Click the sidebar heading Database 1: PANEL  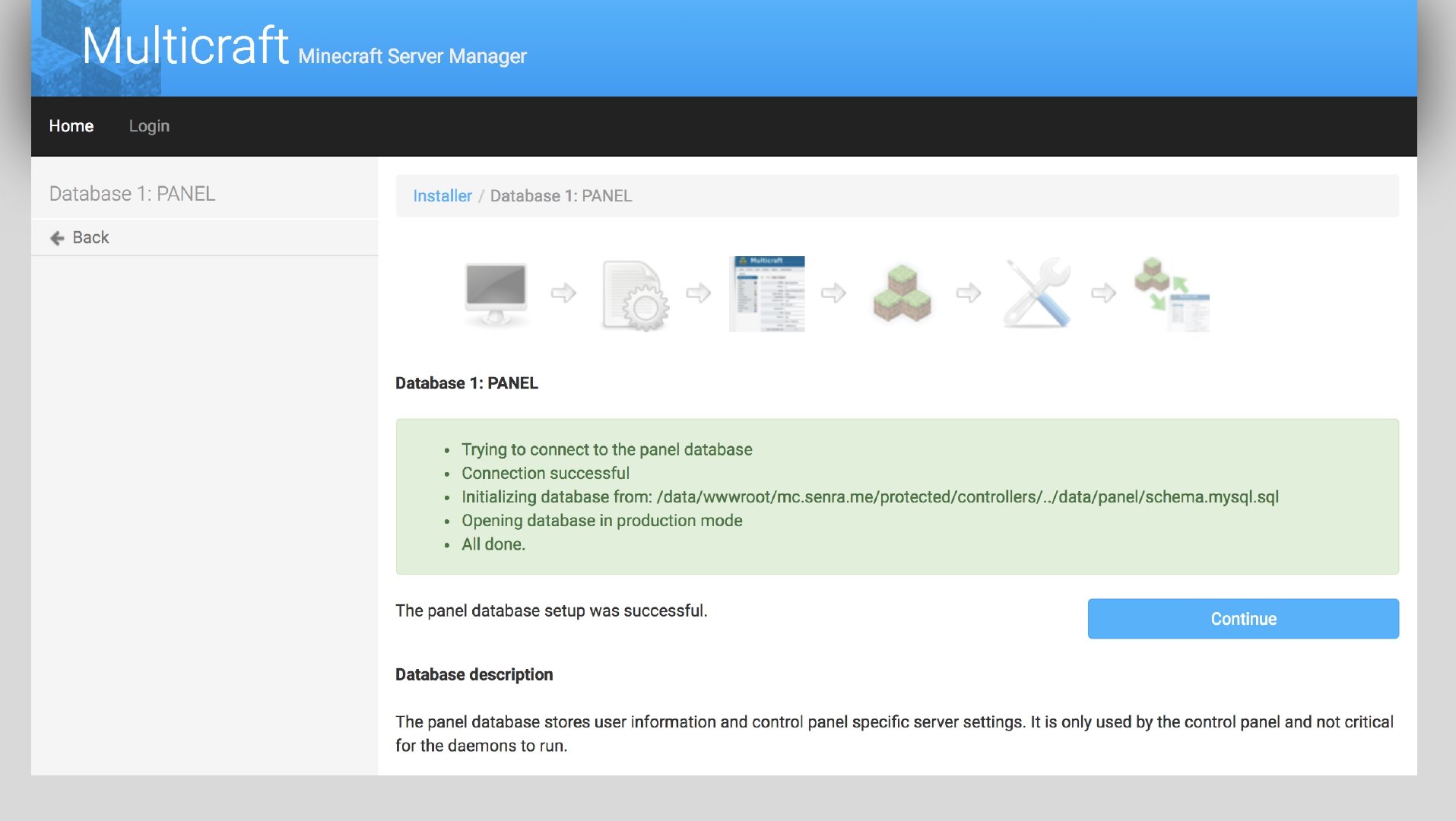click(132, 194)
